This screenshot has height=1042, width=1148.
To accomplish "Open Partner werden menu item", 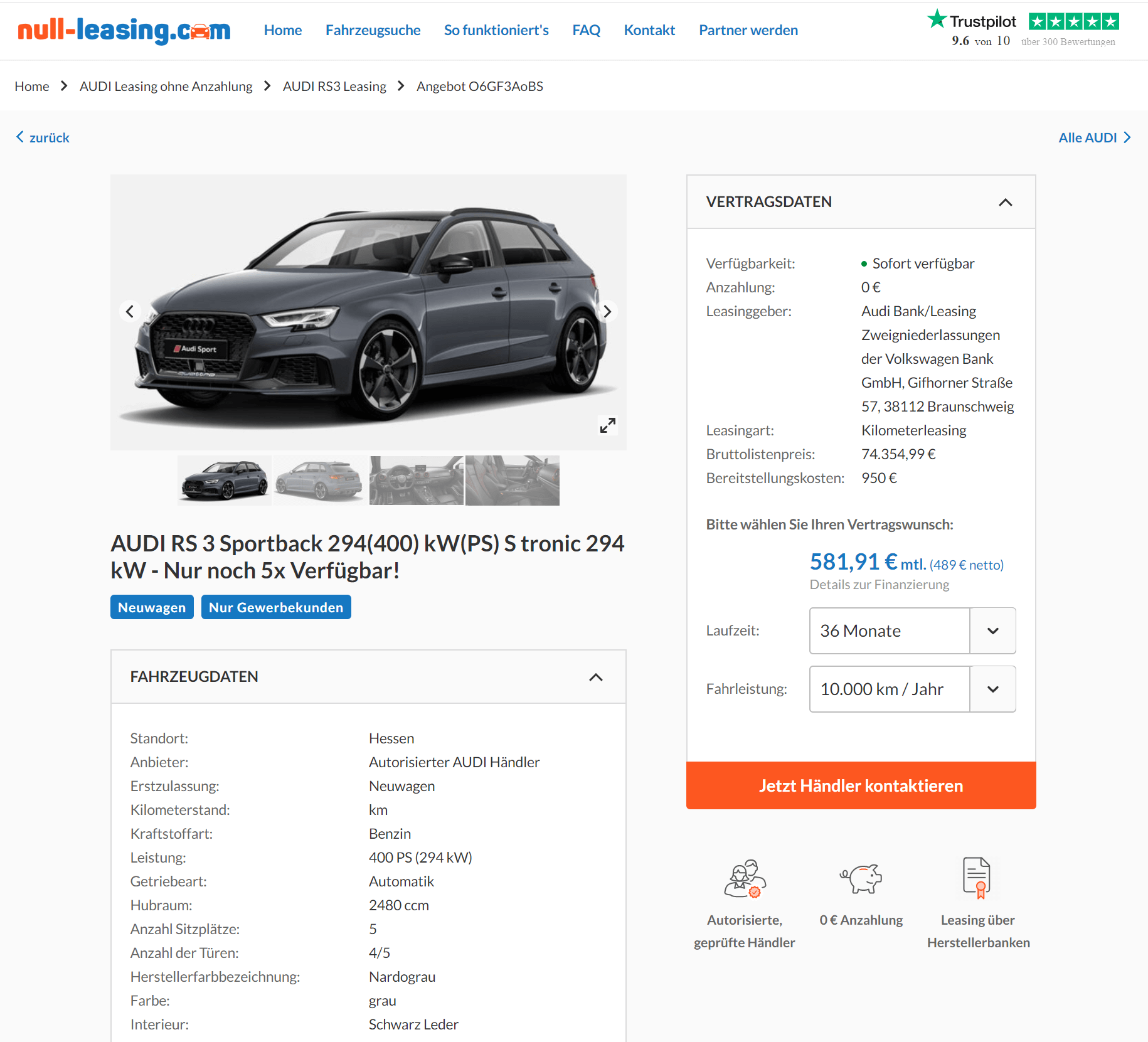I will click(748, 30).
